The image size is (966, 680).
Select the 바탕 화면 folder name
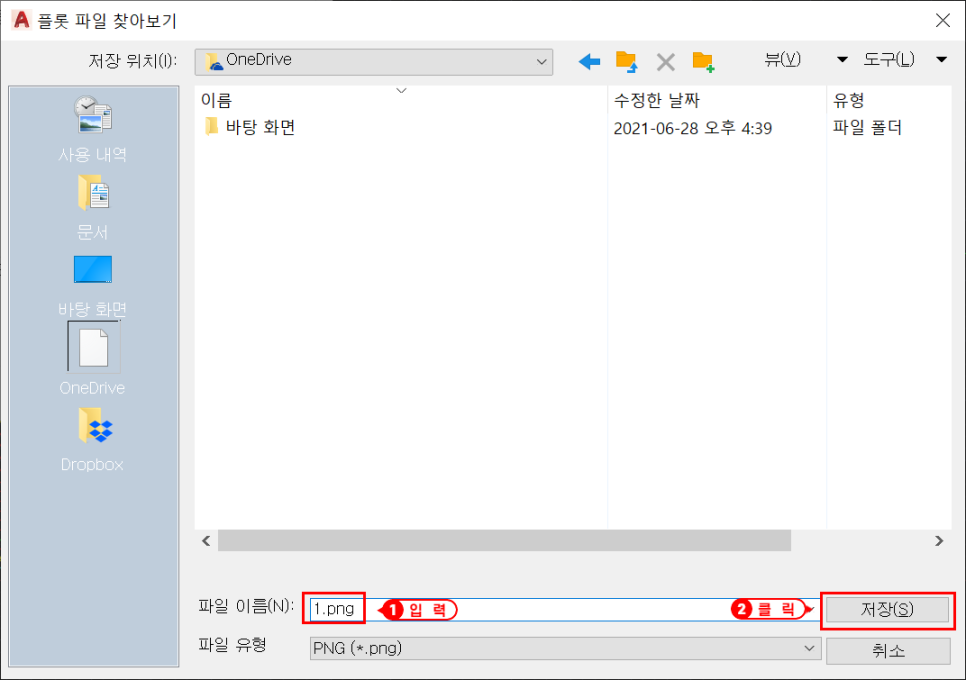(x=260, y=128)
